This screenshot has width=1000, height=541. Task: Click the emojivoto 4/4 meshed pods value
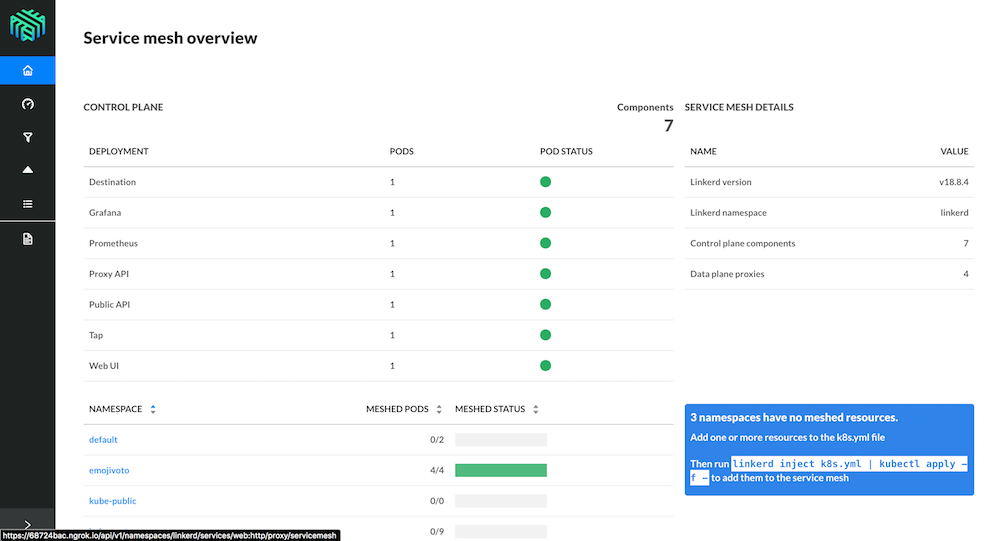437,470
